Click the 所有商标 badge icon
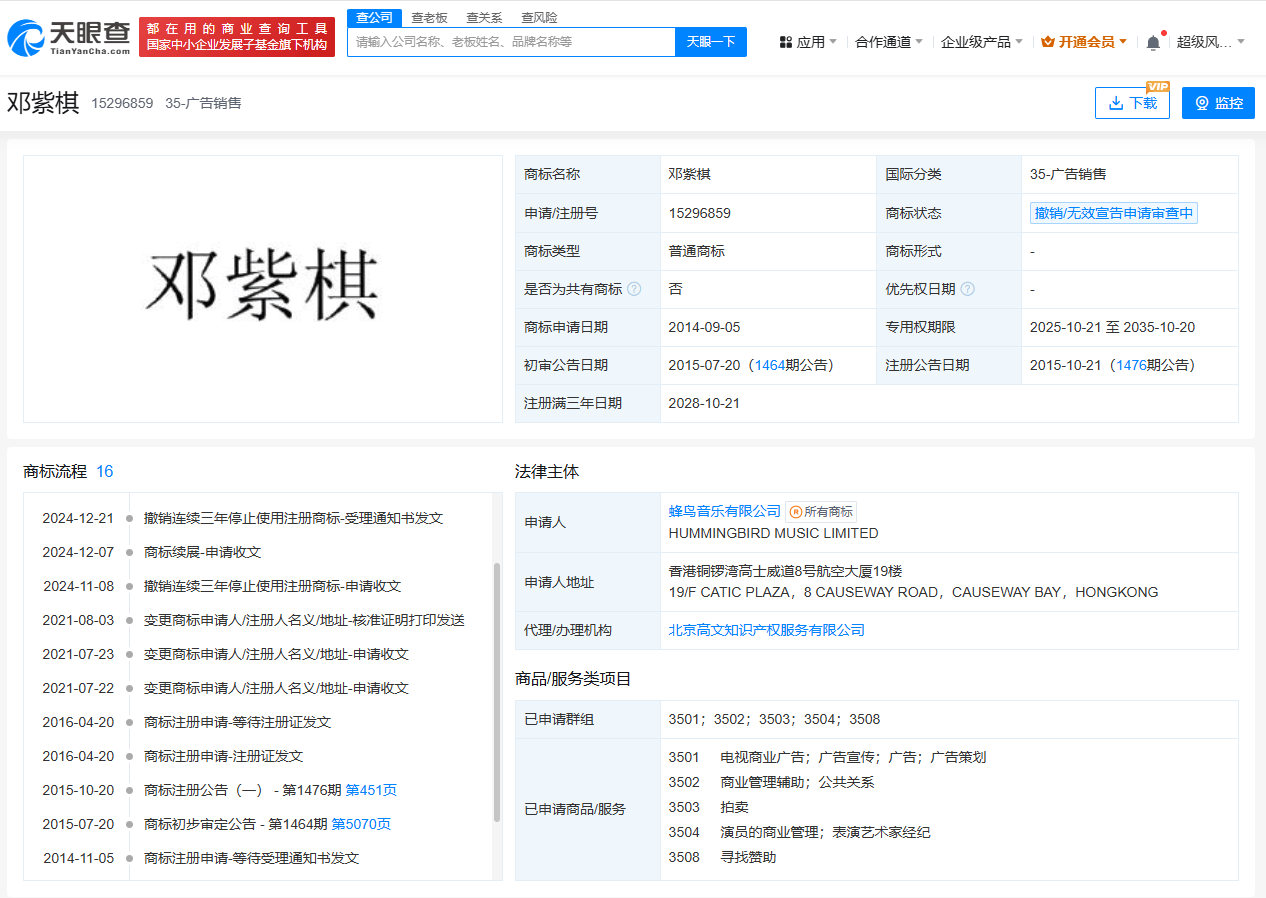This screenshot has width=1266, height=898. (796, 511)
